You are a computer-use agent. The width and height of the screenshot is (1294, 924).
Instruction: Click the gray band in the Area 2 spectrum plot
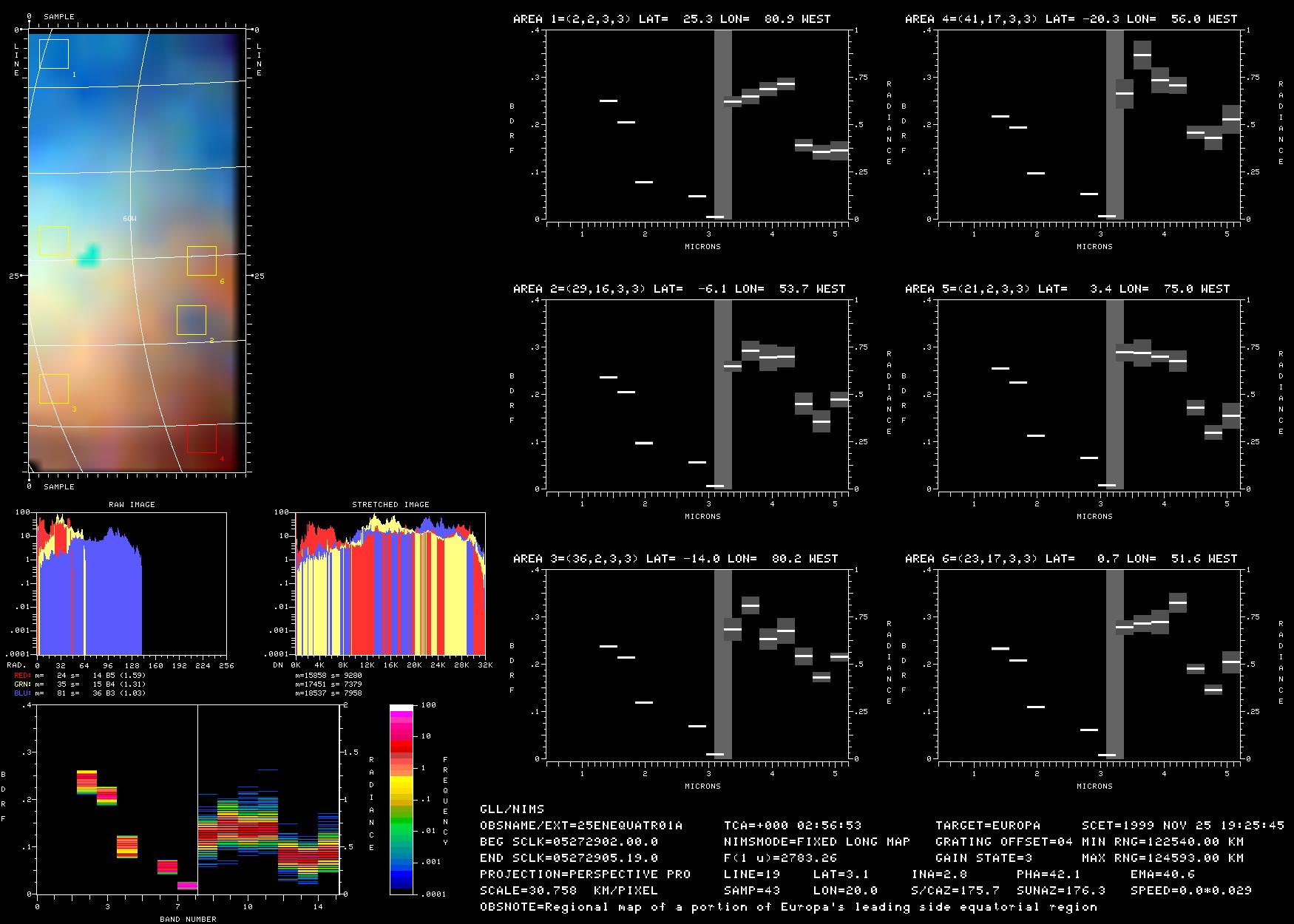[x=723, y=395]
